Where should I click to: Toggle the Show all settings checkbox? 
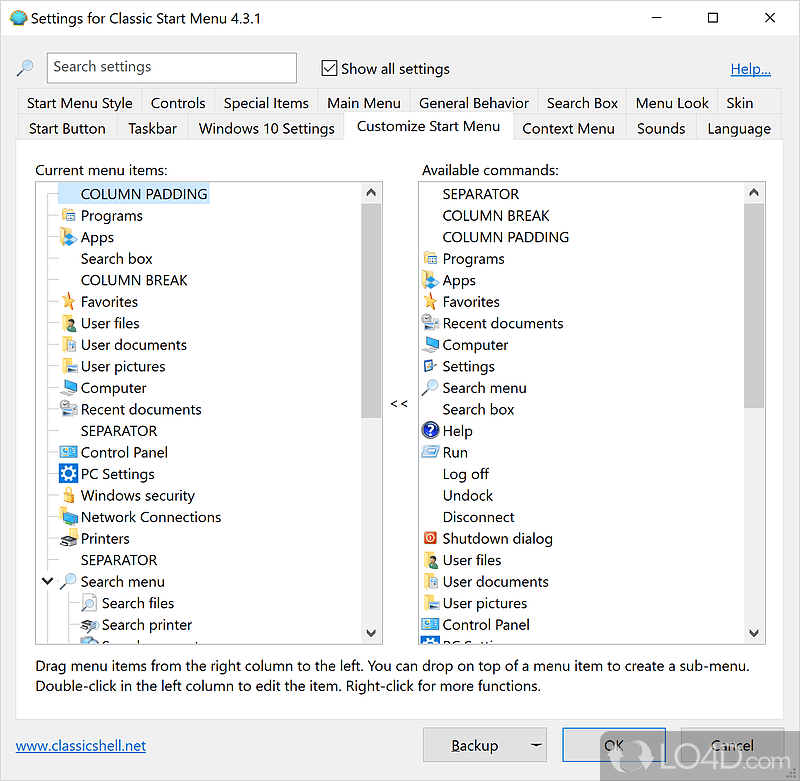point(329,68)
